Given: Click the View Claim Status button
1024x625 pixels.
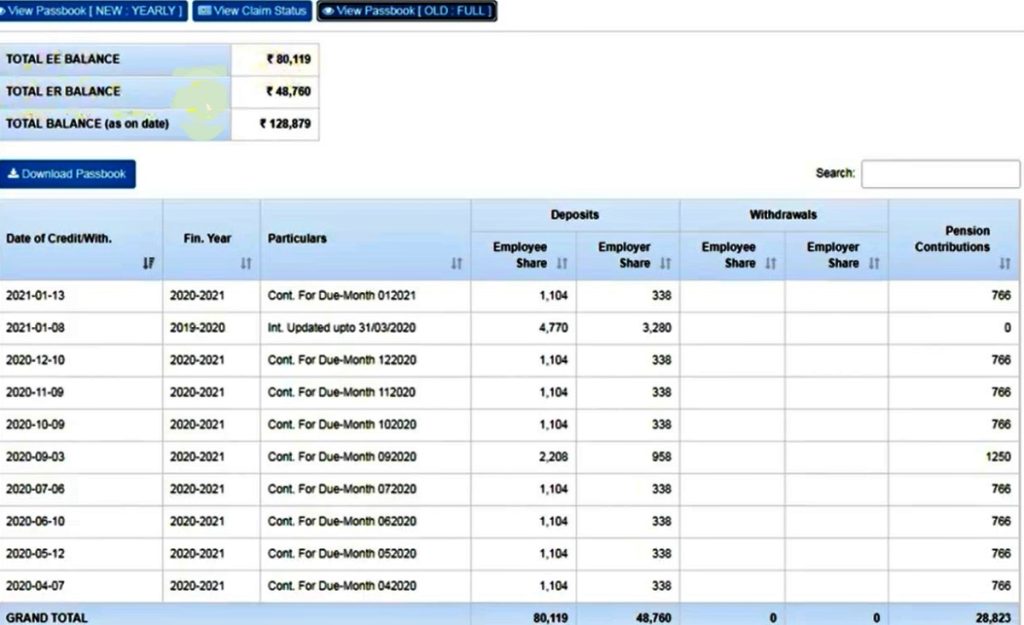Looking at the screenshot, I should (251, 11).
